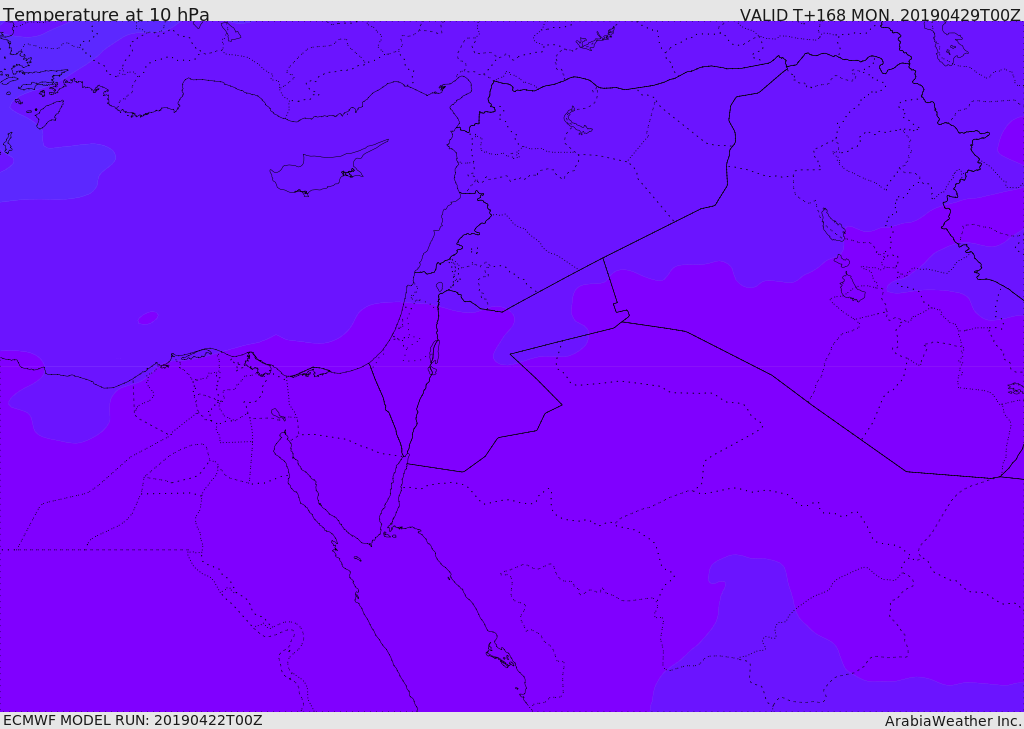Click the 'ArabiaWeather Inc.' credit text
This screenshot has width=1024, height=729.
(953, 721)
